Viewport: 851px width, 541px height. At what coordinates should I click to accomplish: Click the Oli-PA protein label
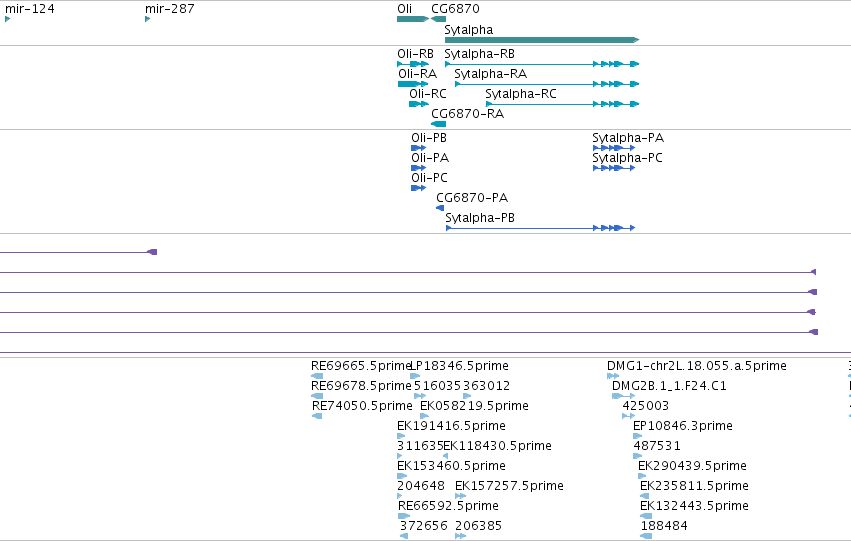pos(430,158)
